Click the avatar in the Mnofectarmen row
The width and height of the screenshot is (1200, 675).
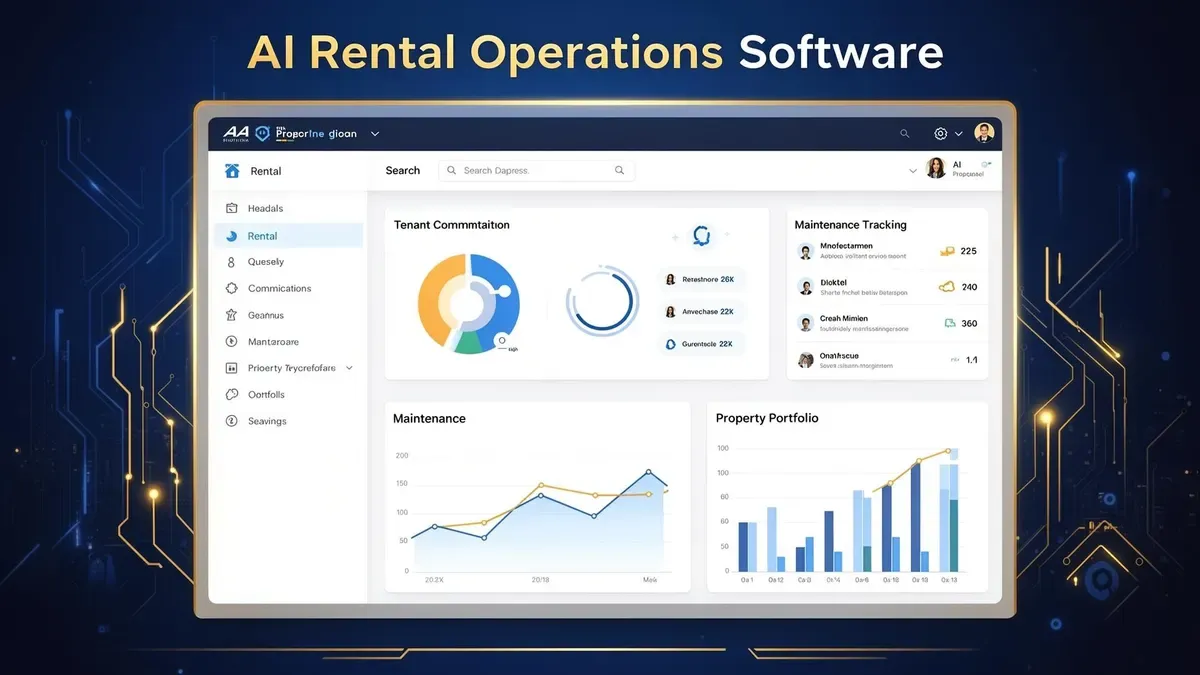pos(806,251)
